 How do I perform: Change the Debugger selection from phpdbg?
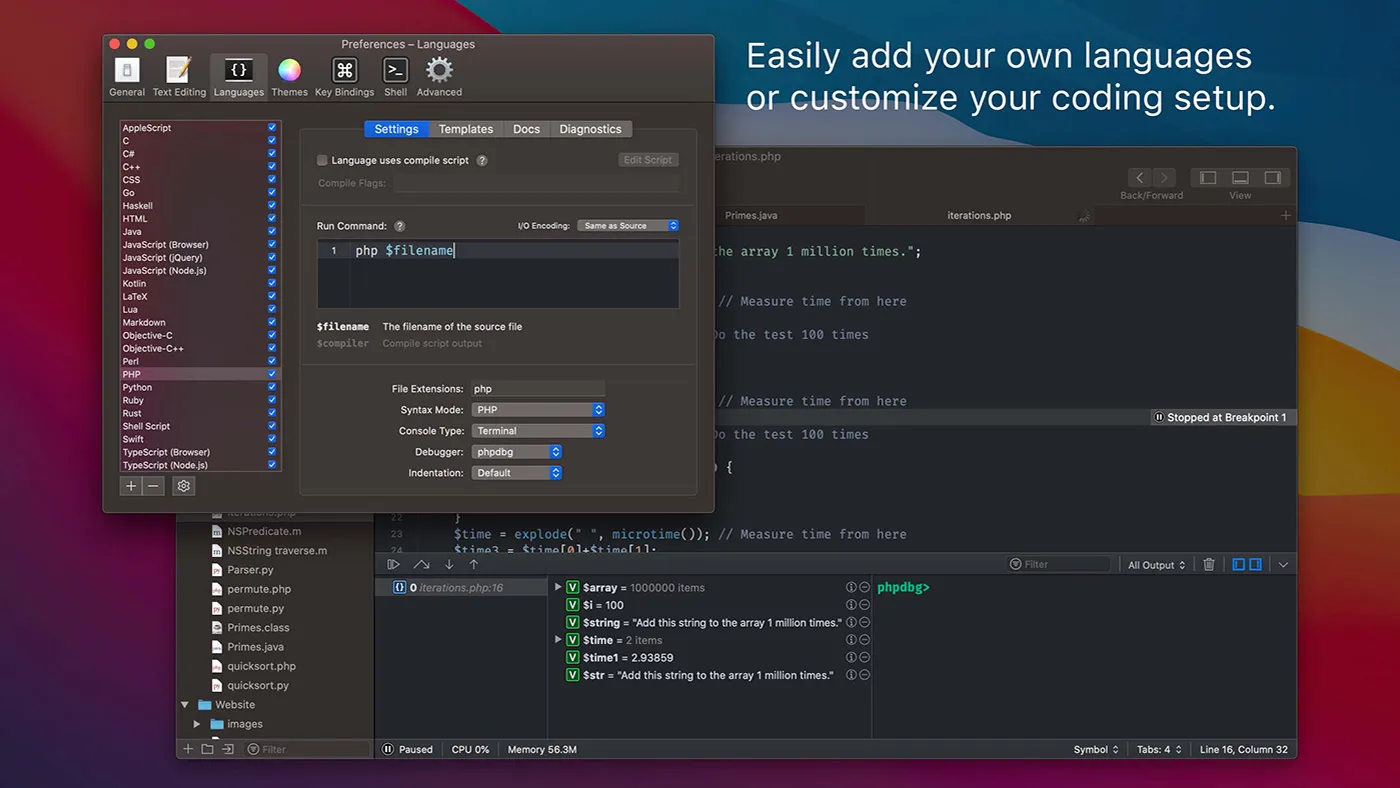516,451
